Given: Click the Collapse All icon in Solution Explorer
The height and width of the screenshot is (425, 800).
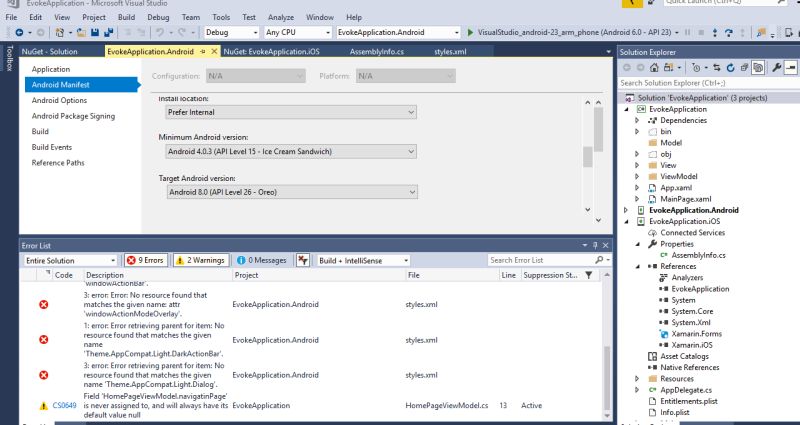Looking at the screenshot, I should pyautogui.click(x=744, y=67).
